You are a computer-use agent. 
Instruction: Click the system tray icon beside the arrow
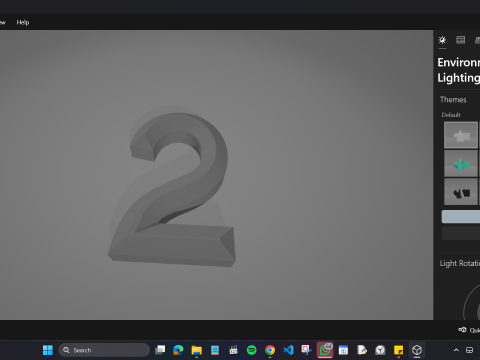click(469, 350)
